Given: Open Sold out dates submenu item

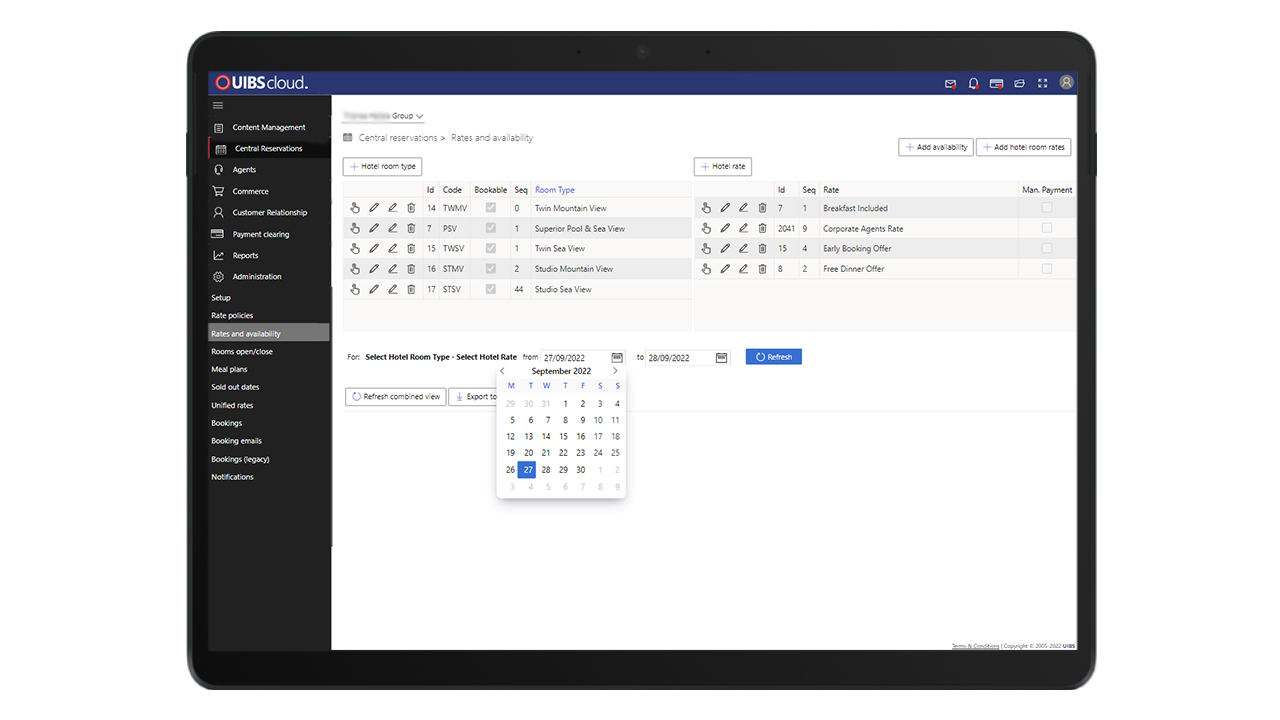Looking at the screenshot, I should (235, 387).
